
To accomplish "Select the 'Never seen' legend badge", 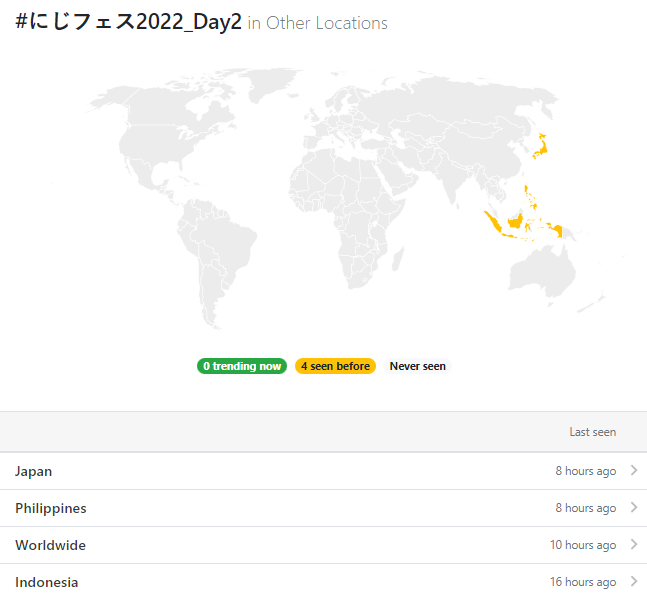I will tap(418, 366).
